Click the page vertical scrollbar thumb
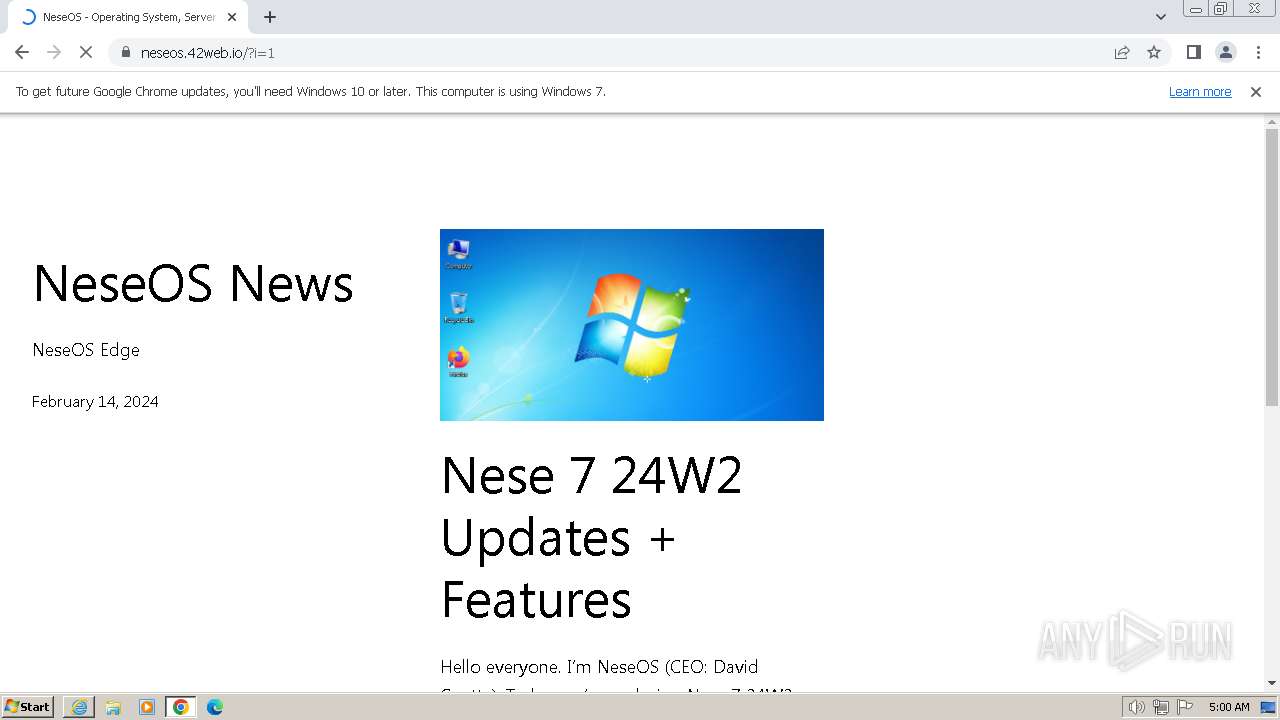 point(1272,267)
